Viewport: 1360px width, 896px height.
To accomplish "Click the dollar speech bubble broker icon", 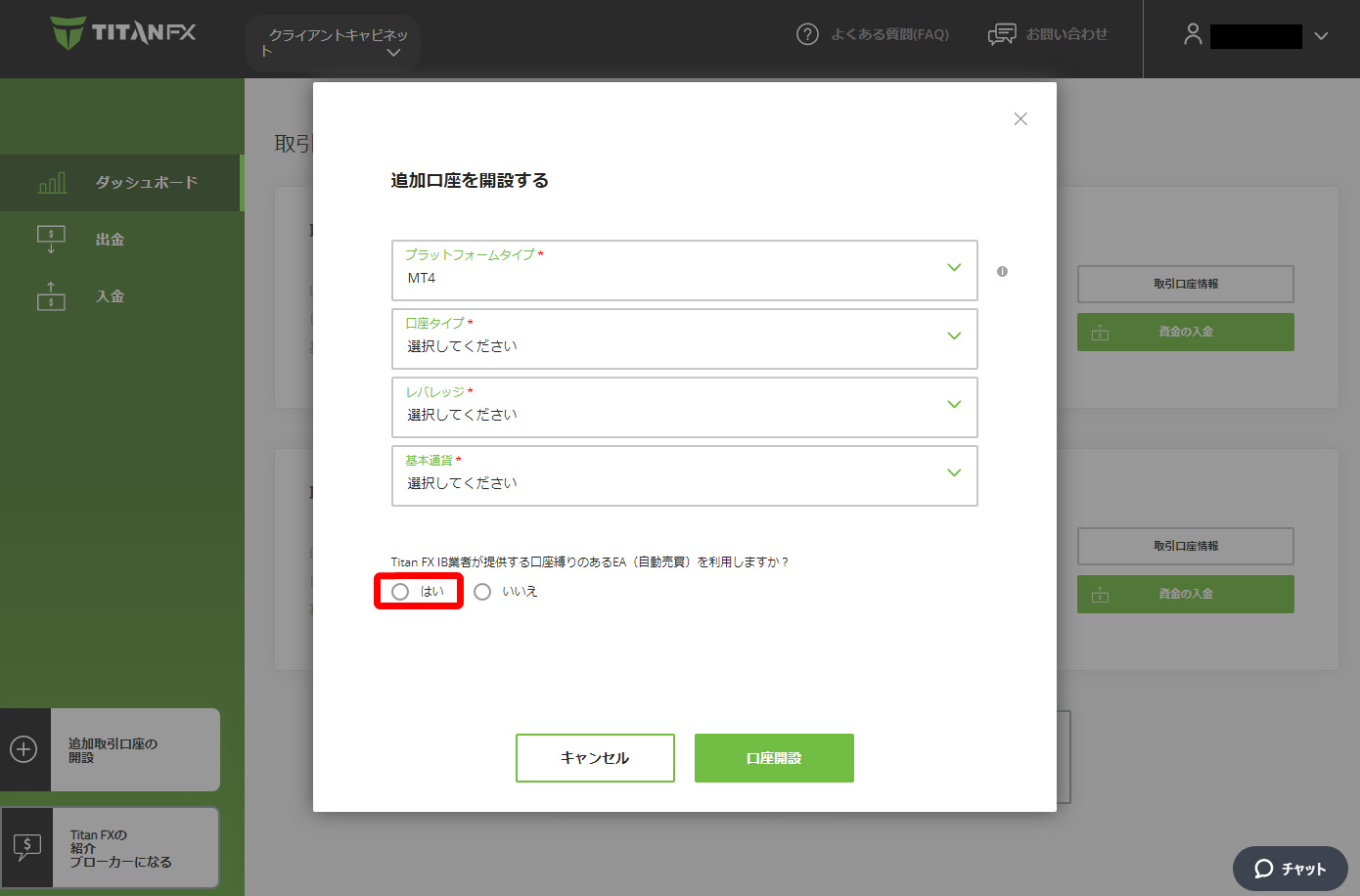I will tap(27, 847).
